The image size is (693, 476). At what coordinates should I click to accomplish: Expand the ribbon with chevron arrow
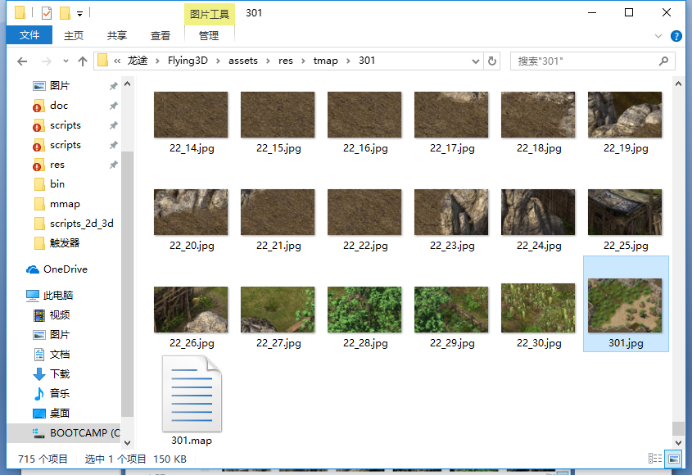point(658,36)
